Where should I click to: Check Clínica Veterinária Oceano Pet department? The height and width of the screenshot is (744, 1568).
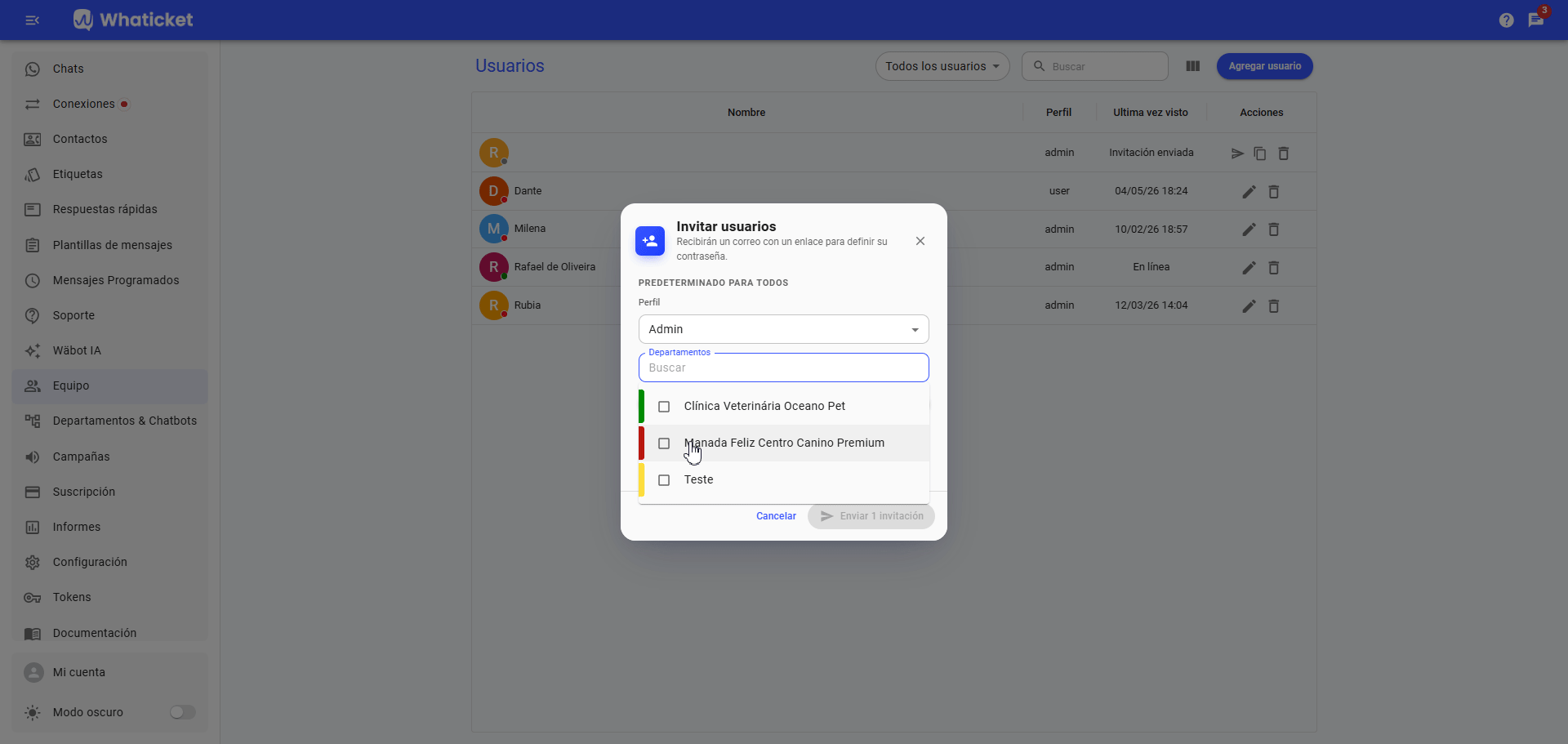click(x=664, y=407)
